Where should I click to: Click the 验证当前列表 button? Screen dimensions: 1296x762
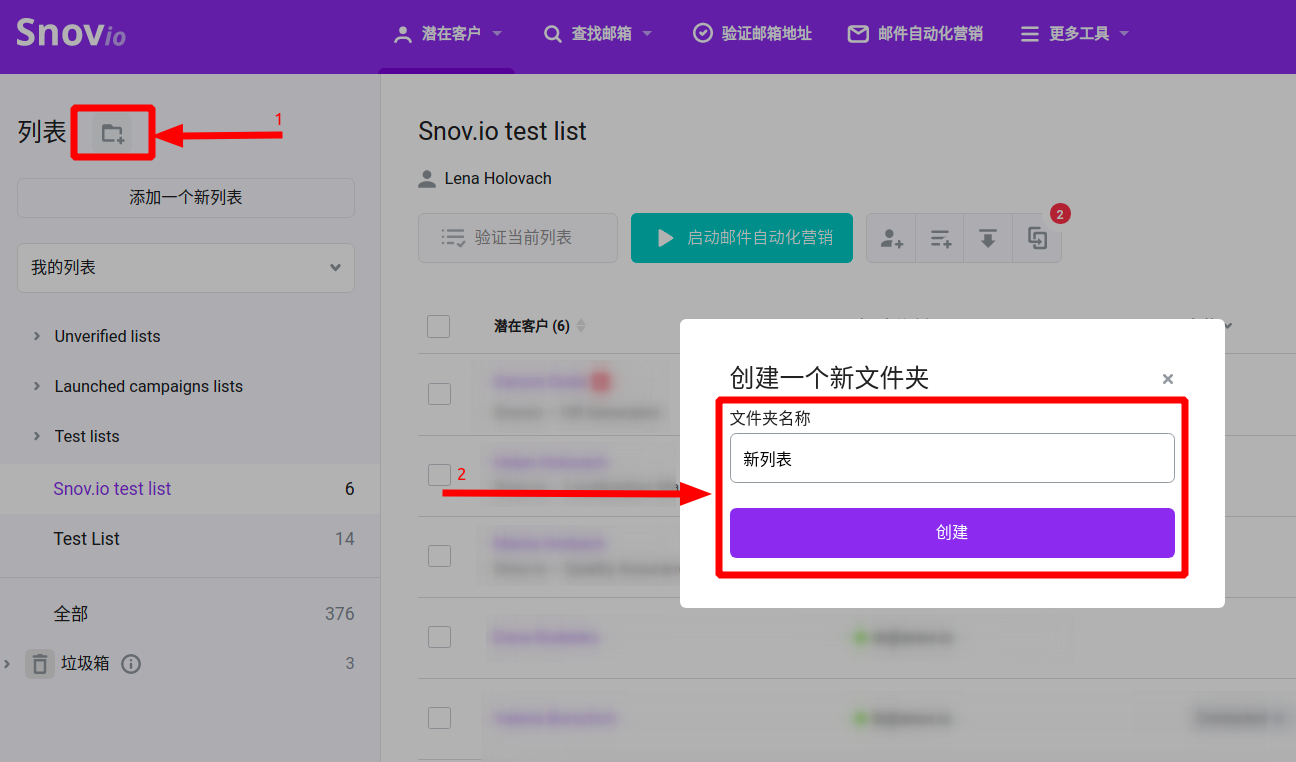pyautogui.click(x=518, y=238)
